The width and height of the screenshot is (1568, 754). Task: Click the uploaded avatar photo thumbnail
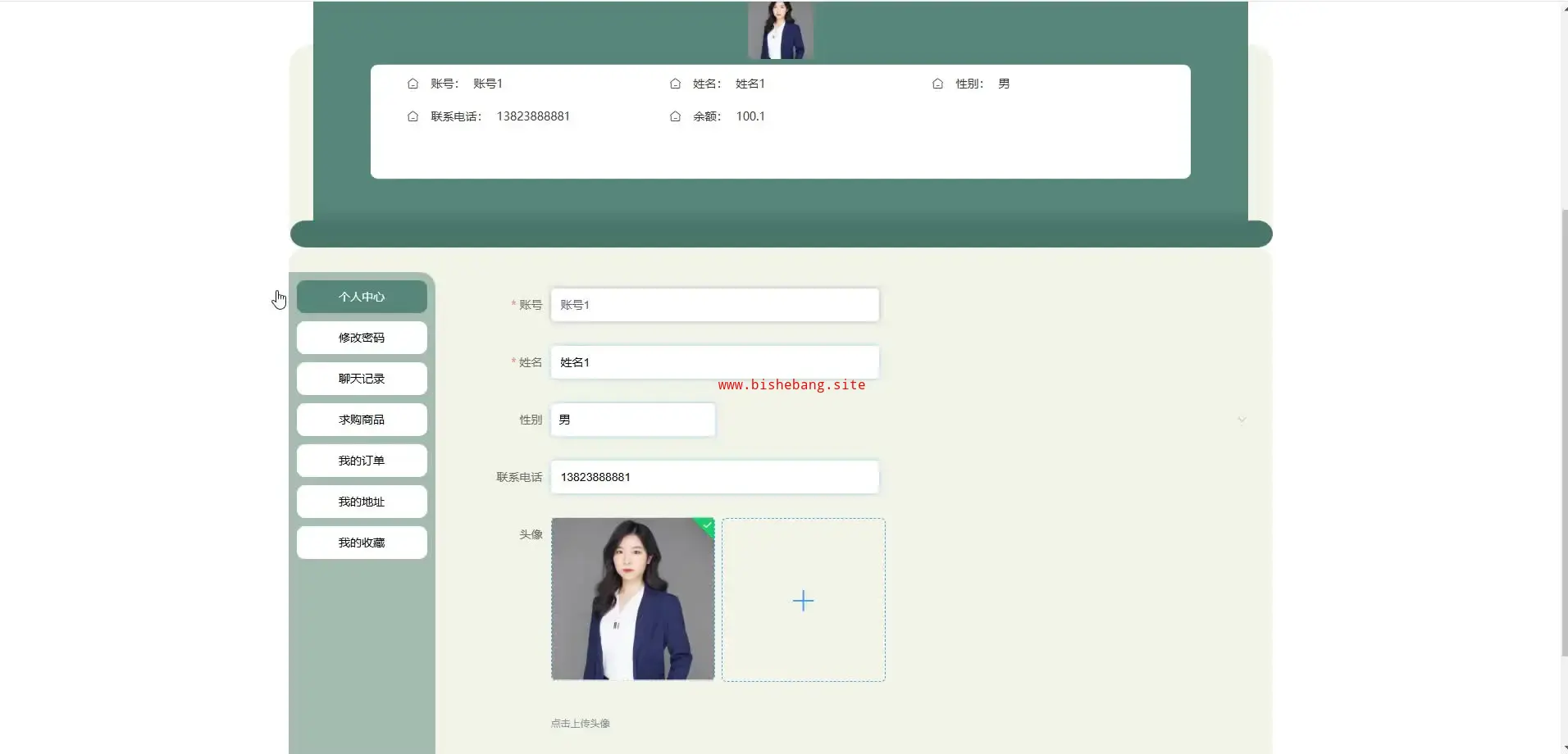coord(632,599)
